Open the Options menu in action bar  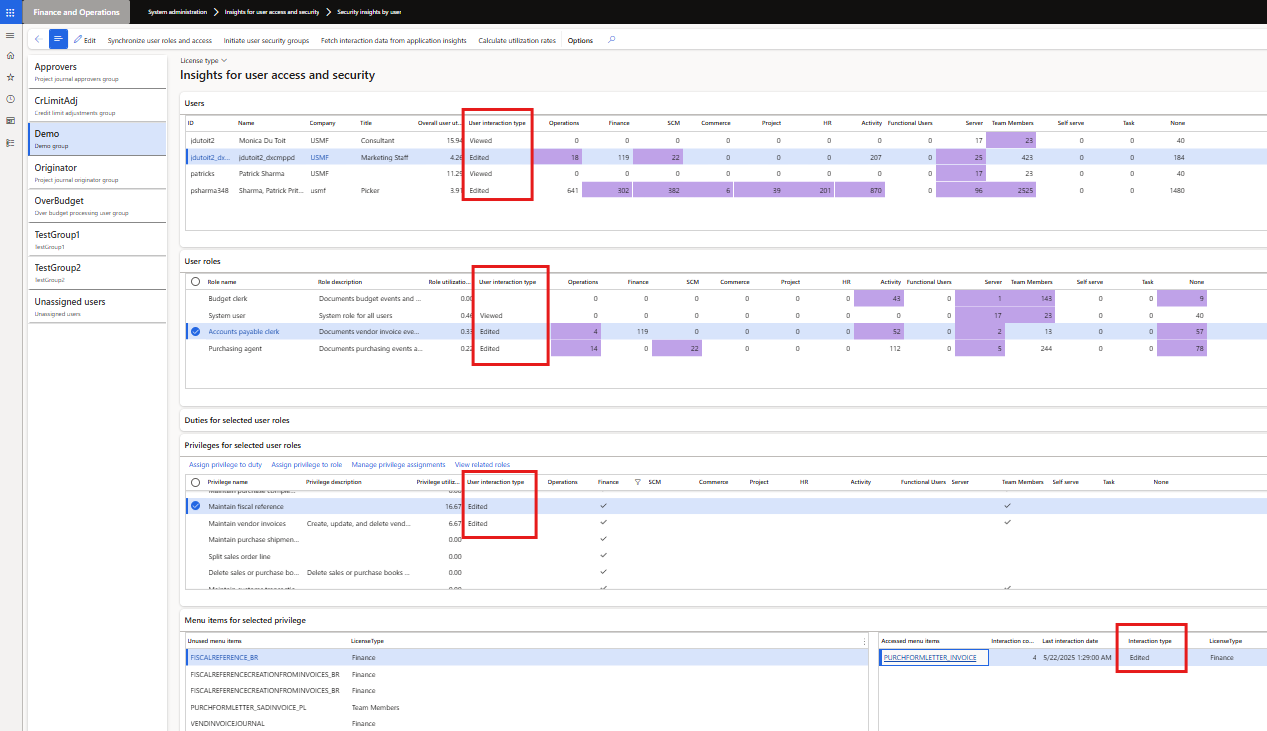[580, 40]
